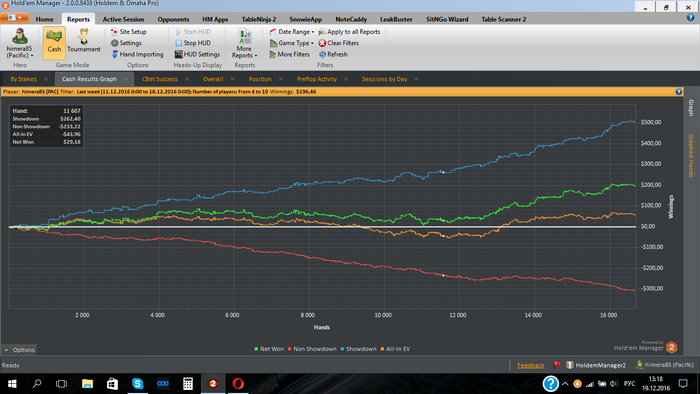Expand the Options panel
Screen dimensions: 700x394
(x=19, y=350)
